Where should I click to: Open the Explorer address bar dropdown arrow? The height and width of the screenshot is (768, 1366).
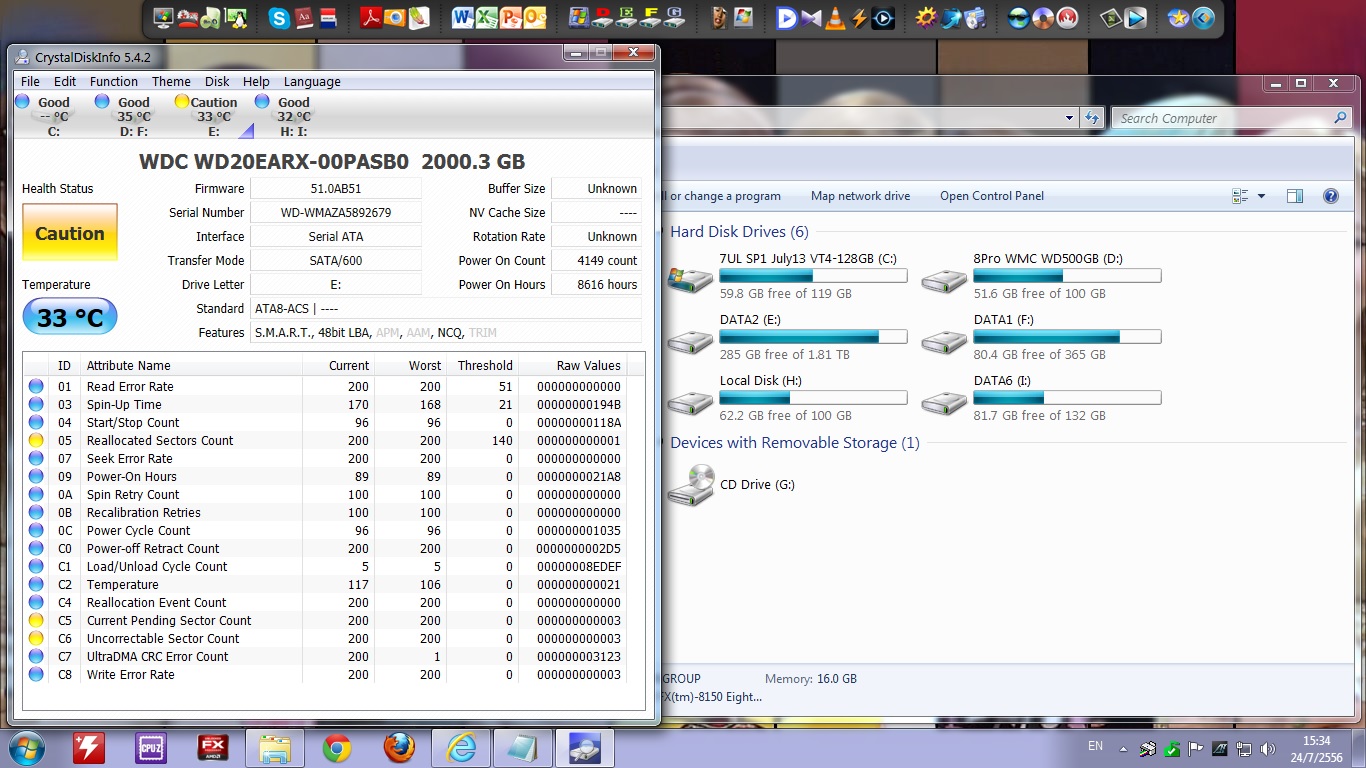[1070, 118]
